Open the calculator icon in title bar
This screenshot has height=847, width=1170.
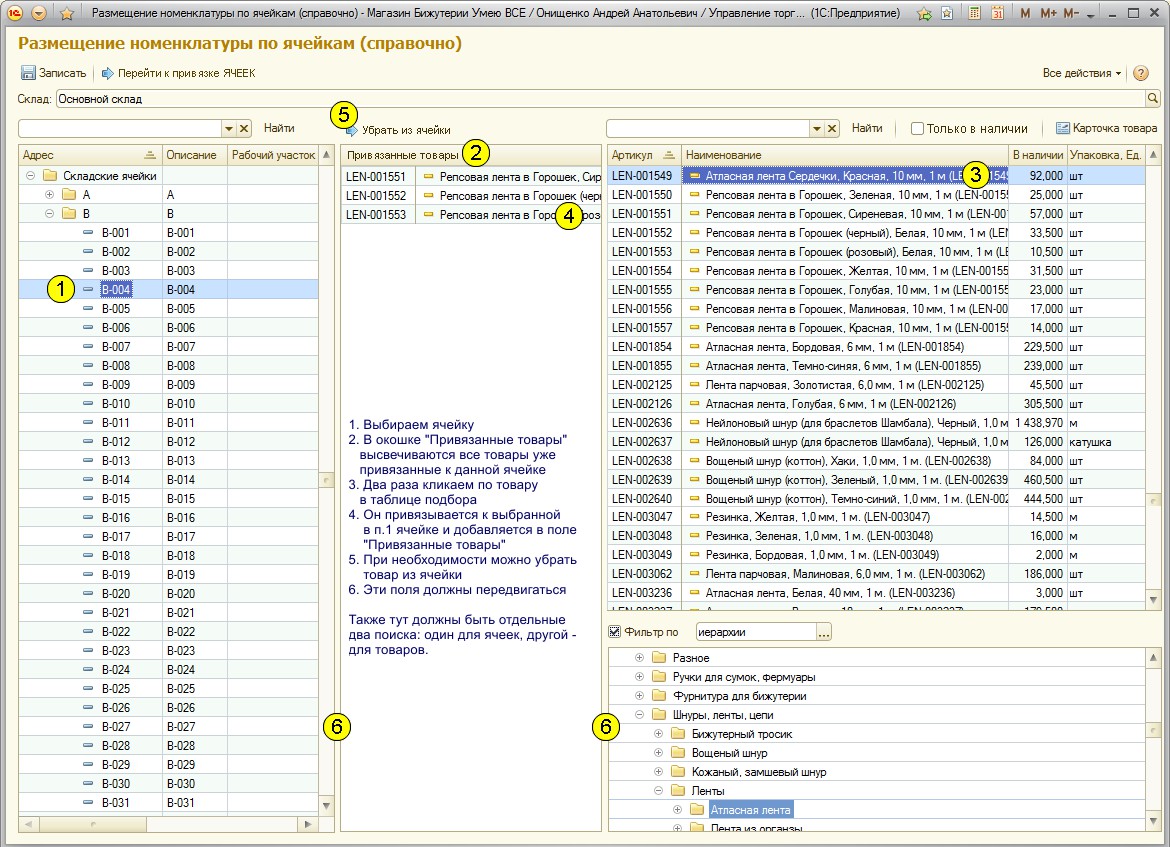974,13
